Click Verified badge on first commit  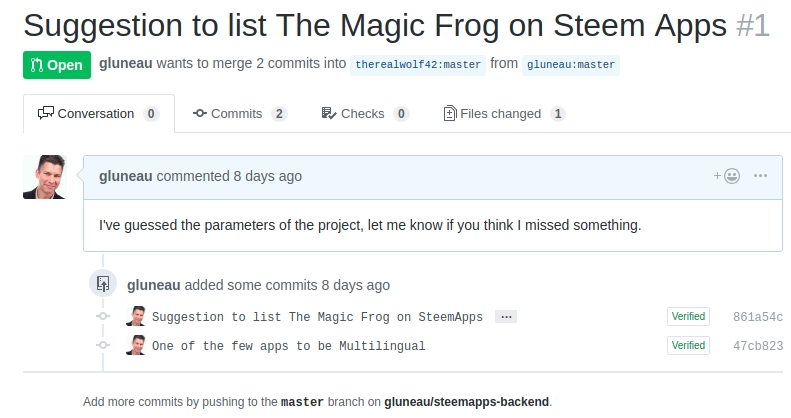[688, 317]
